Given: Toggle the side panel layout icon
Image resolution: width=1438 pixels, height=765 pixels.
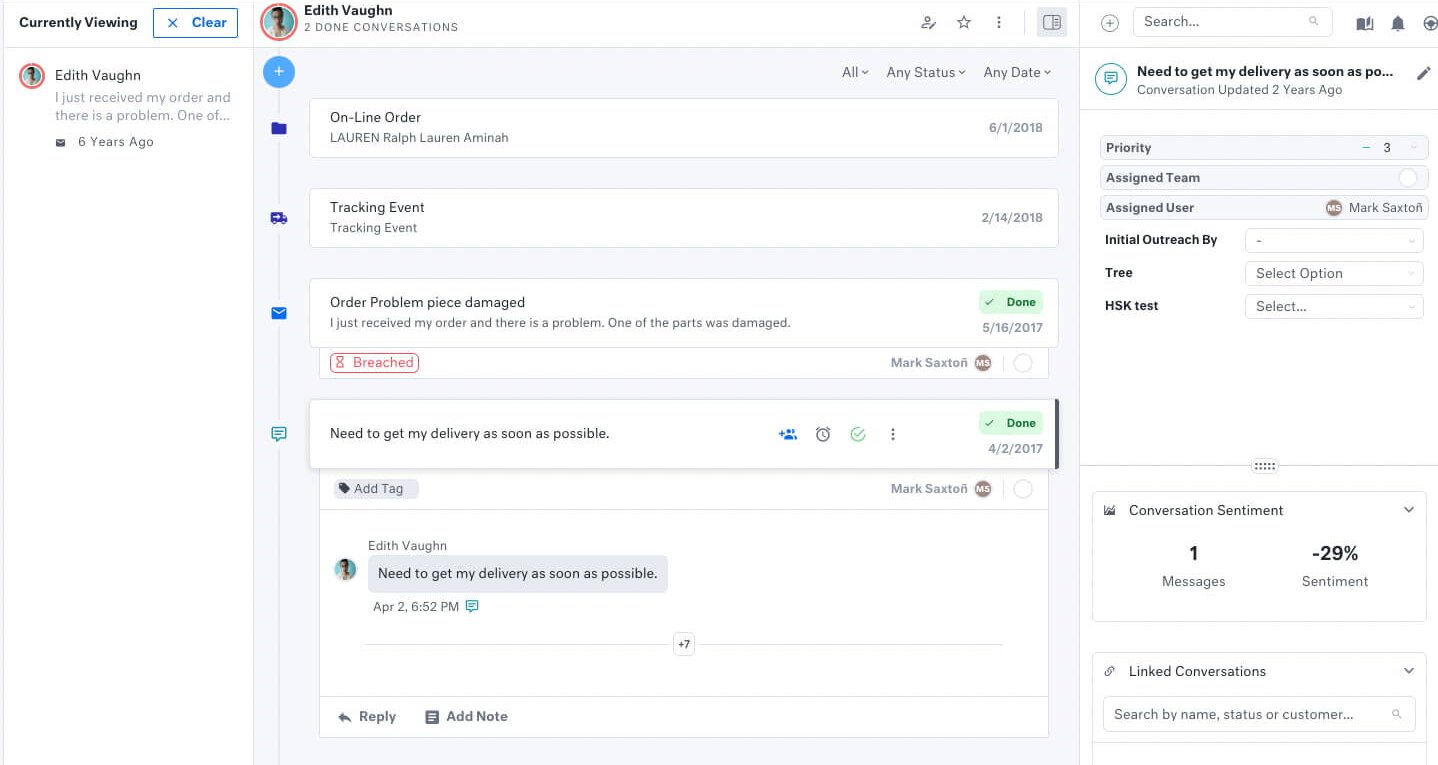Looking at the screenshot, I should pos(1051,22).
